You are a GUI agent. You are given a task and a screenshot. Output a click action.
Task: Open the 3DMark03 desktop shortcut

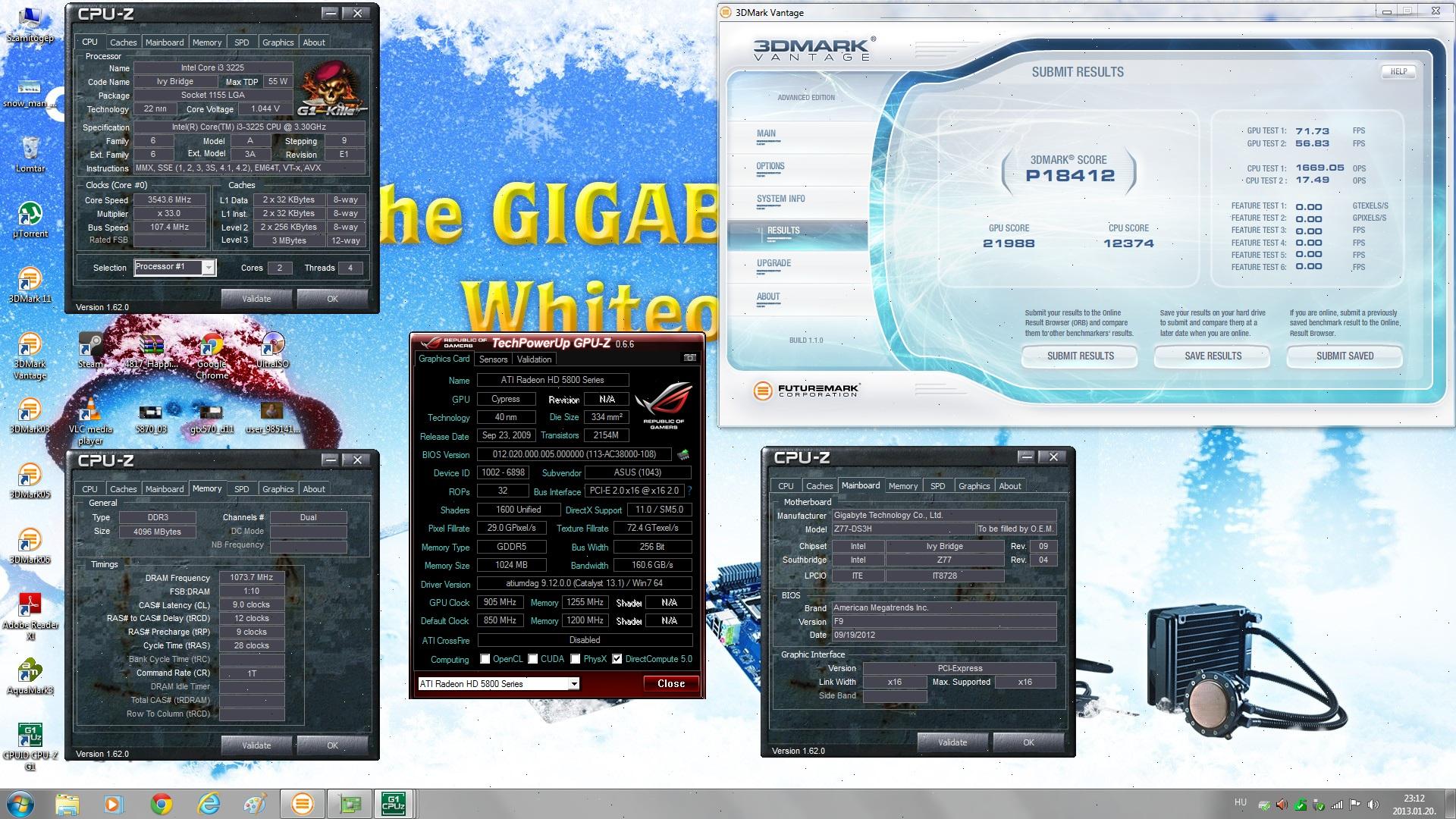pos(30,416)
